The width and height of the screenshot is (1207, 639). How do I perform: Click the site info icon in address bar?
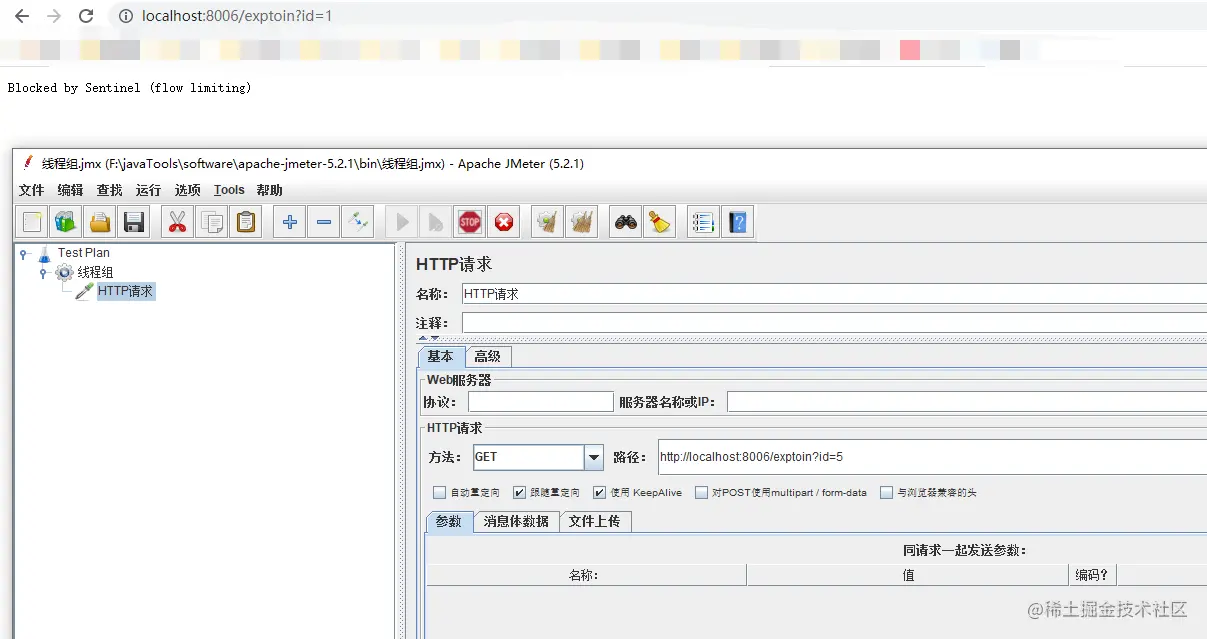coord(125,17)
